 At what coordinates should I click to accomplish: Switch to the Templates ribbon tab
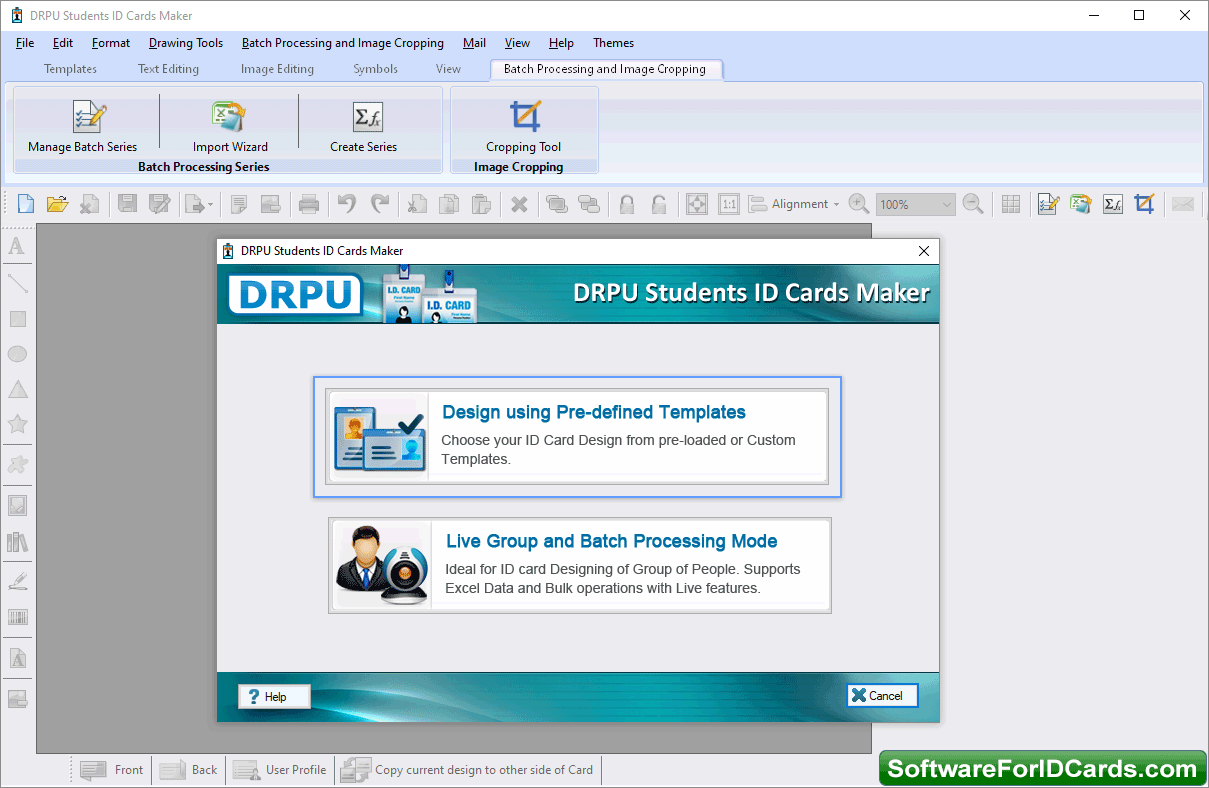pos(71,69)
